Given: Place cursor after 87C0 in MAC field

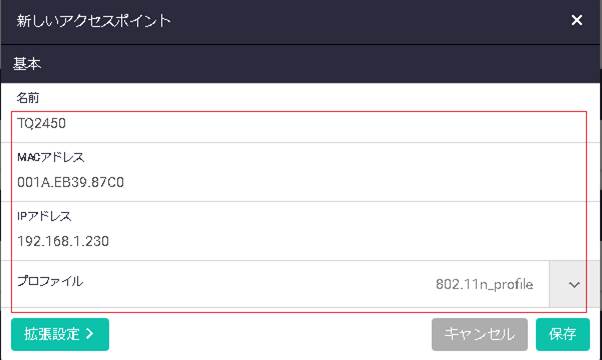Looking at the screenshot, I should [125, 182].
